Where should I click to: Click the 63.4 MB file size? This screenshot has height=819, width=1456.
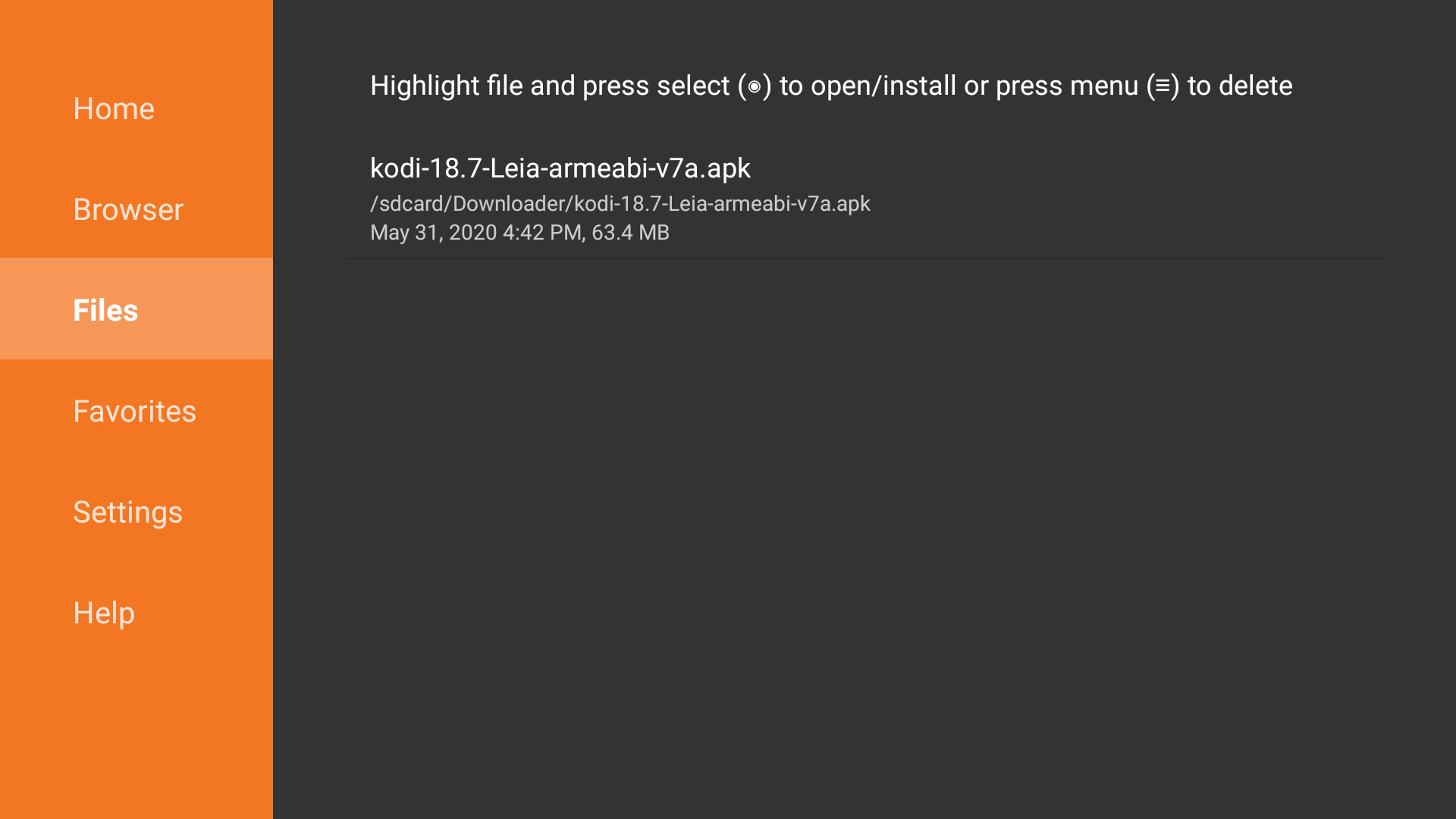point(630,232)
